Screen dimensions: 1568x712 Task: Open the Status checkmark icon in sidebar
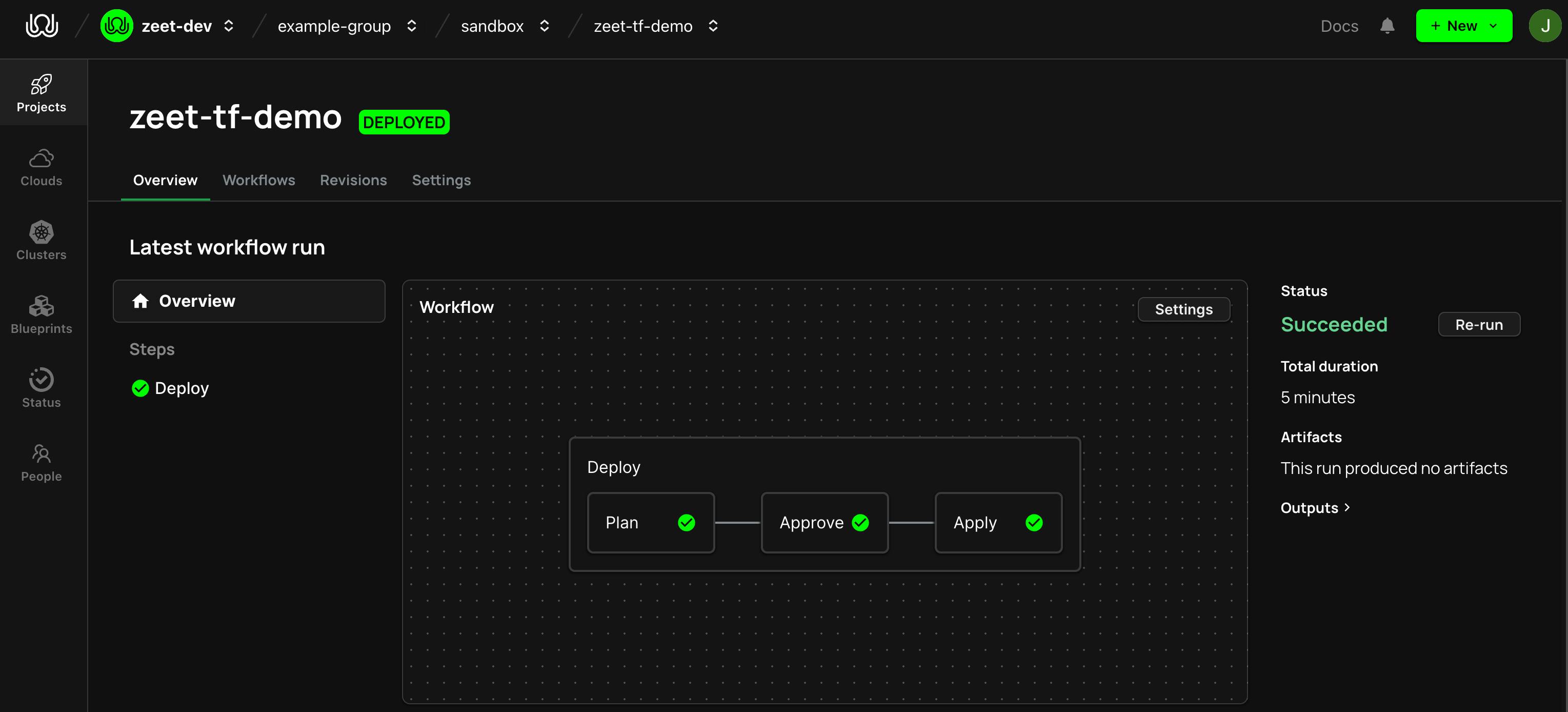pyautogui.click(x=42, y=380)
